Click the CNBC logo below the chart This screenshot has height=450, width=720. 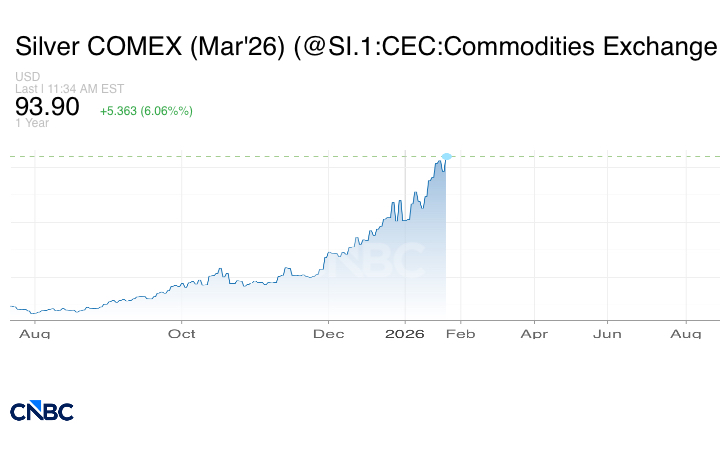(42, 410)
